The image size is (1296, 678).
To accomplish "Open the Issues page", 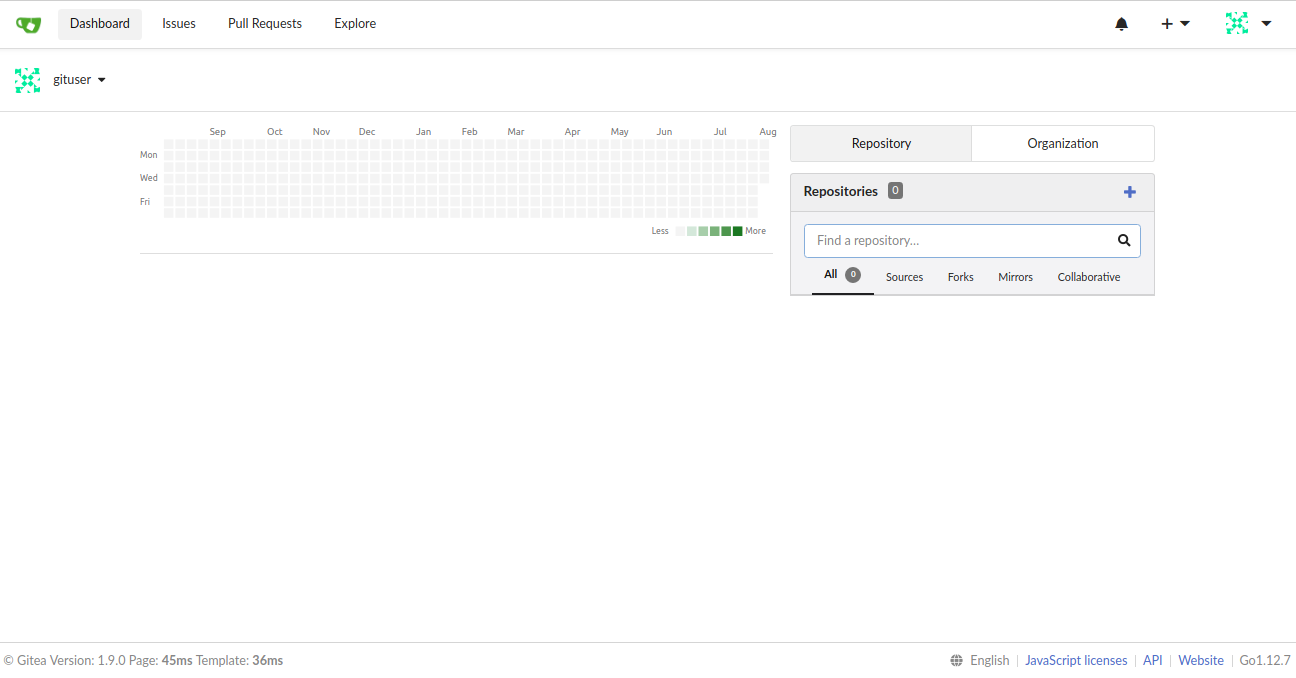I will [x=179, y=24].
